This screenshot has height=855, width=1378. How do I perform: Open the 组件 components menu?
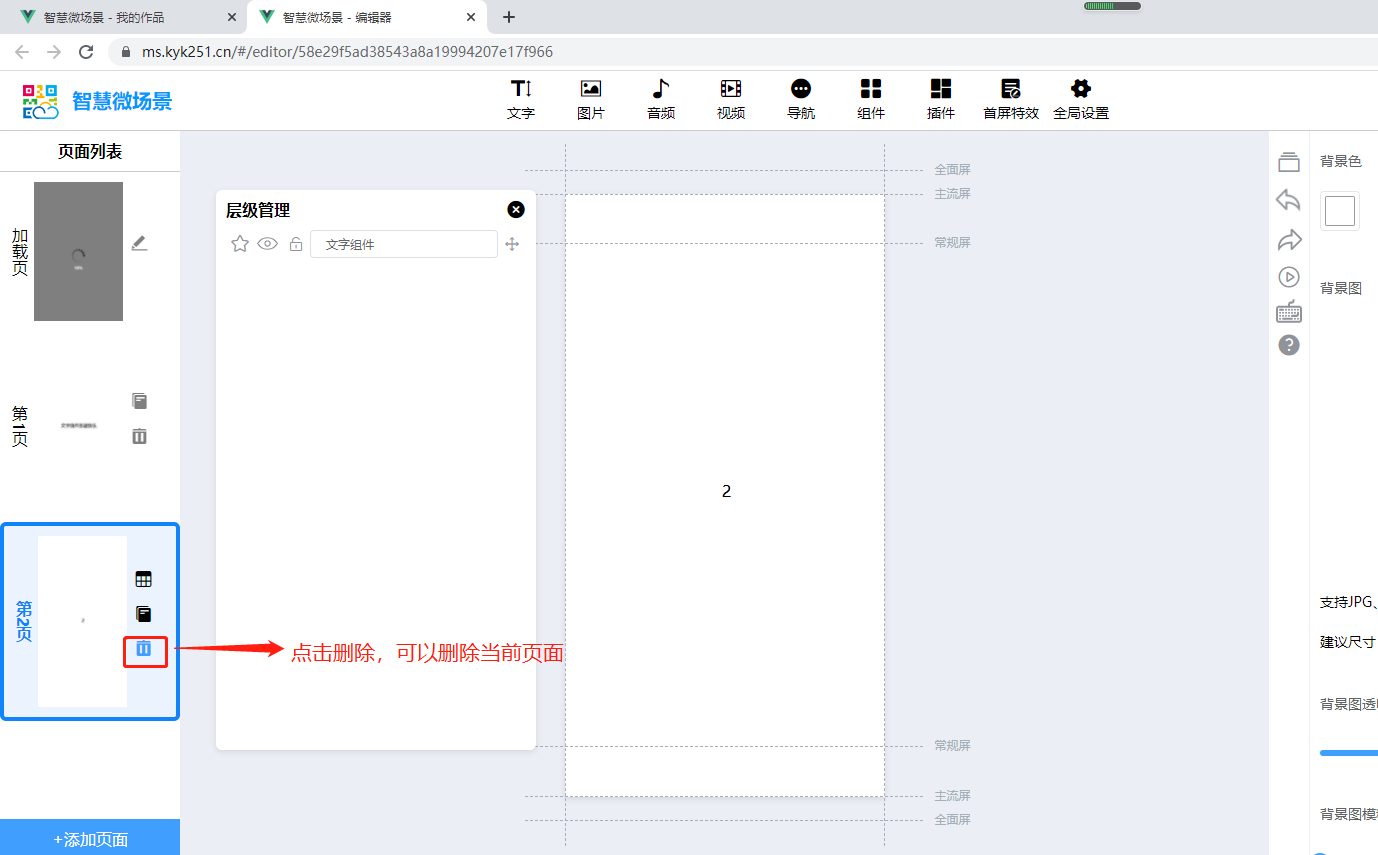[871, 99]
